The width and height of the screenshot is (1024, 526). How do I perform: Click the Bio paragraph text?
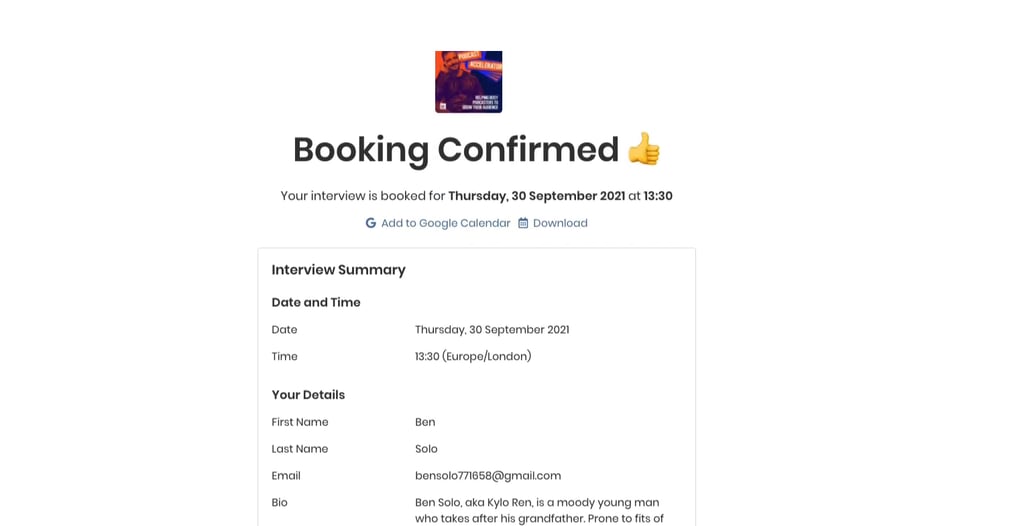pos(539,511)
